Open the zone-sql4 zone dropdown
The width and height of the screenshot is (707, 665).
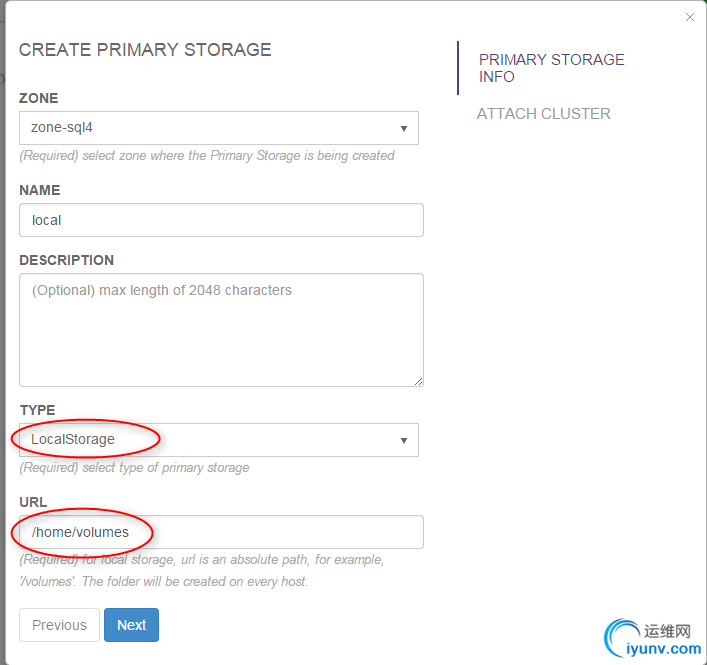click(x=218, y=128)
